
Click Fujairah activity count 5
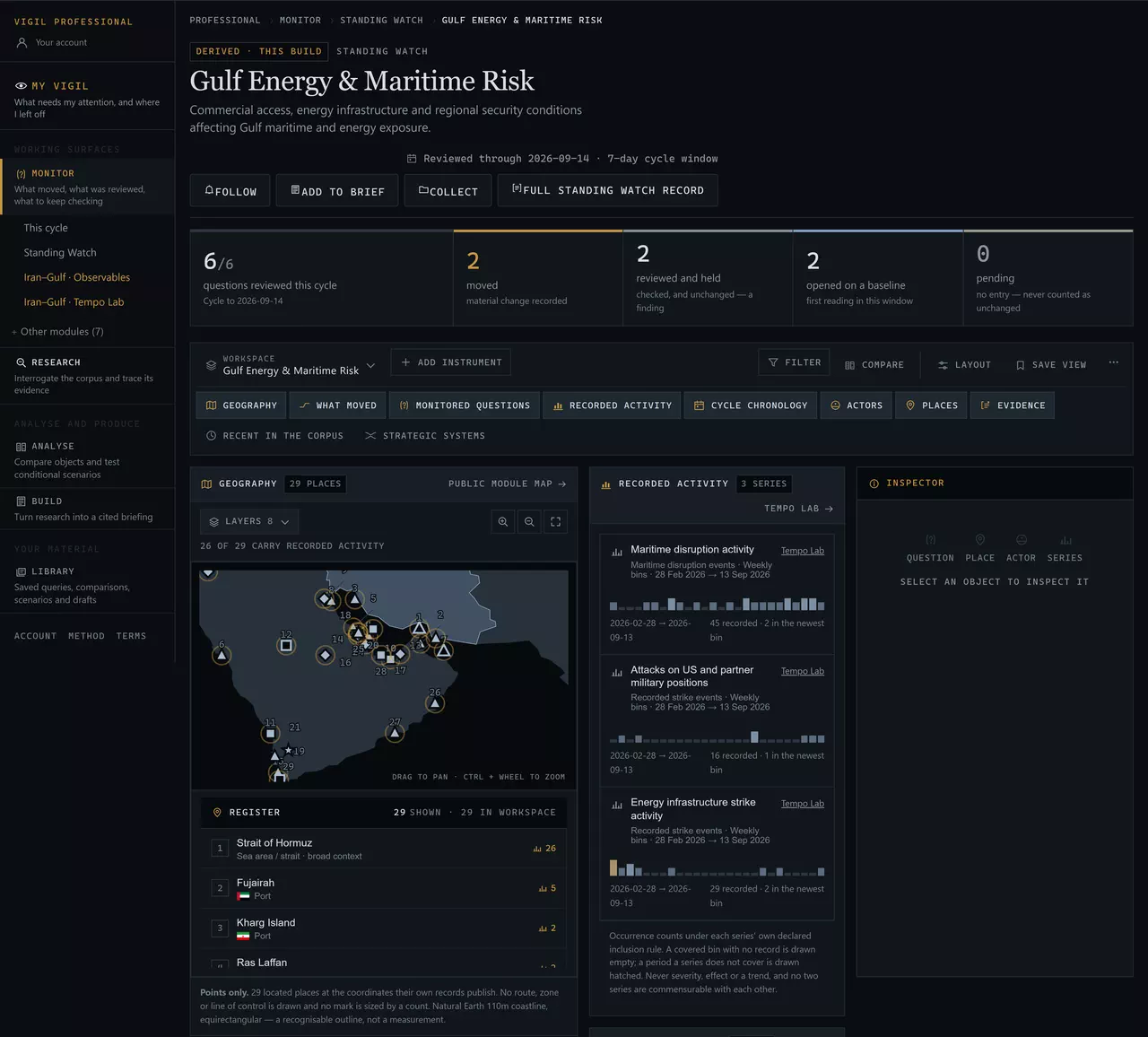pyautogui.click(x=547, y=888)
